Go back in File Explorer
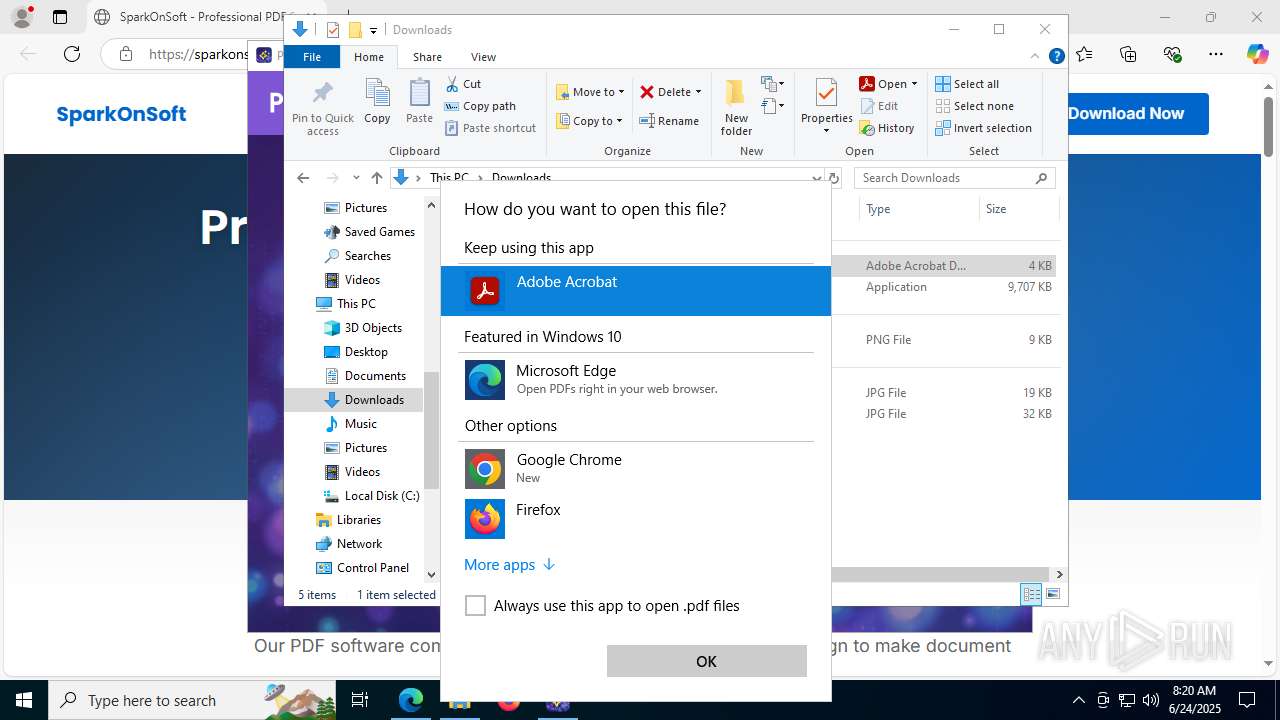 pyautogui.click(x=303, y=178)
